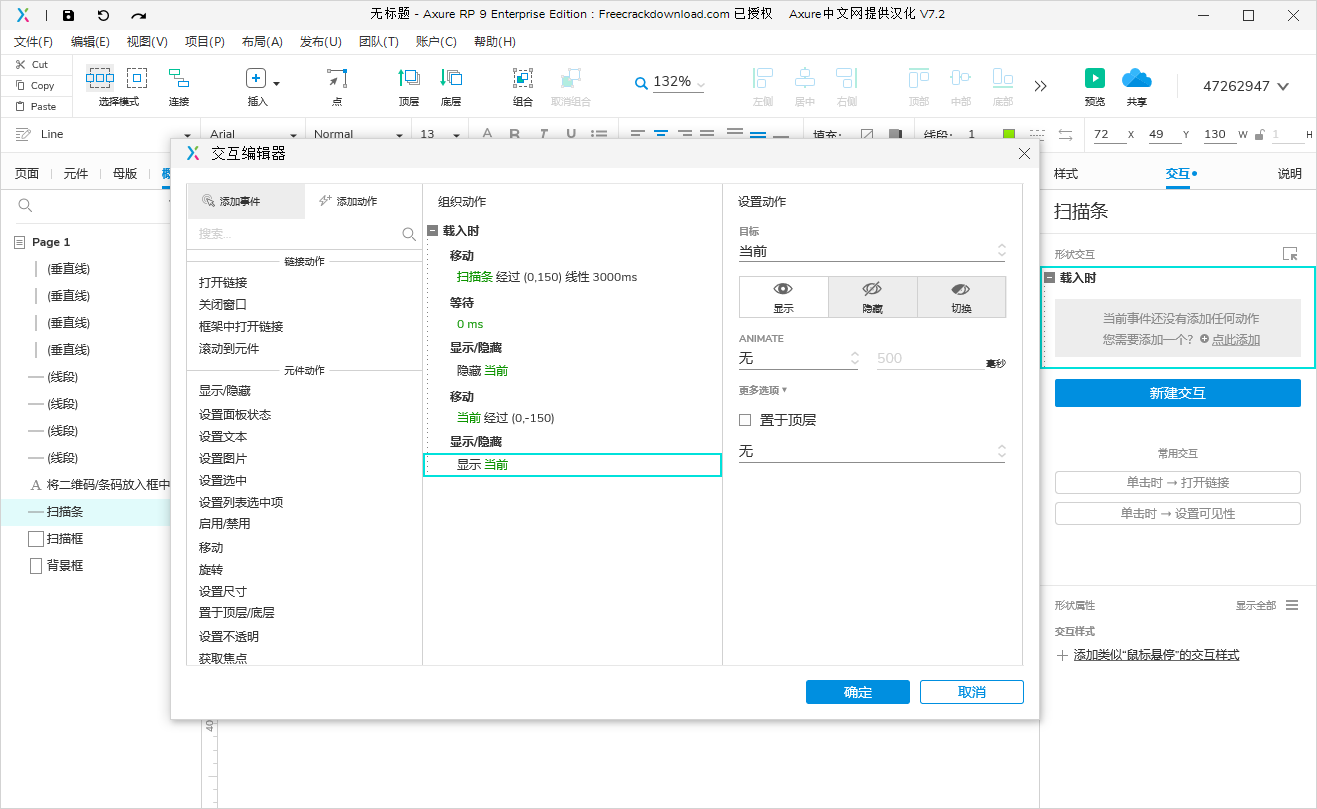This screenshot has height=809, width=1317.
Task: Open the Normal font style dropdown
Action: pos(358,134)
